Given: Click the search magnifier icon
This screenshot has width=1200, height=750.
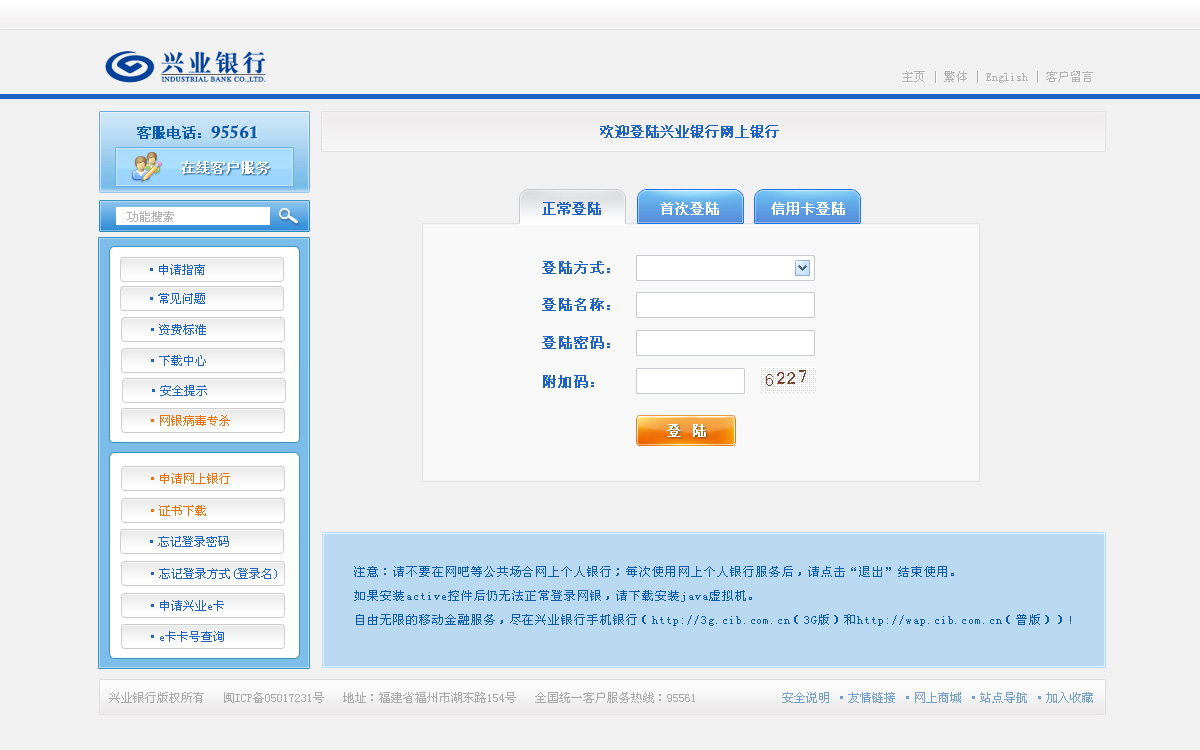Looking at the screenshot, I should point(289,216).
